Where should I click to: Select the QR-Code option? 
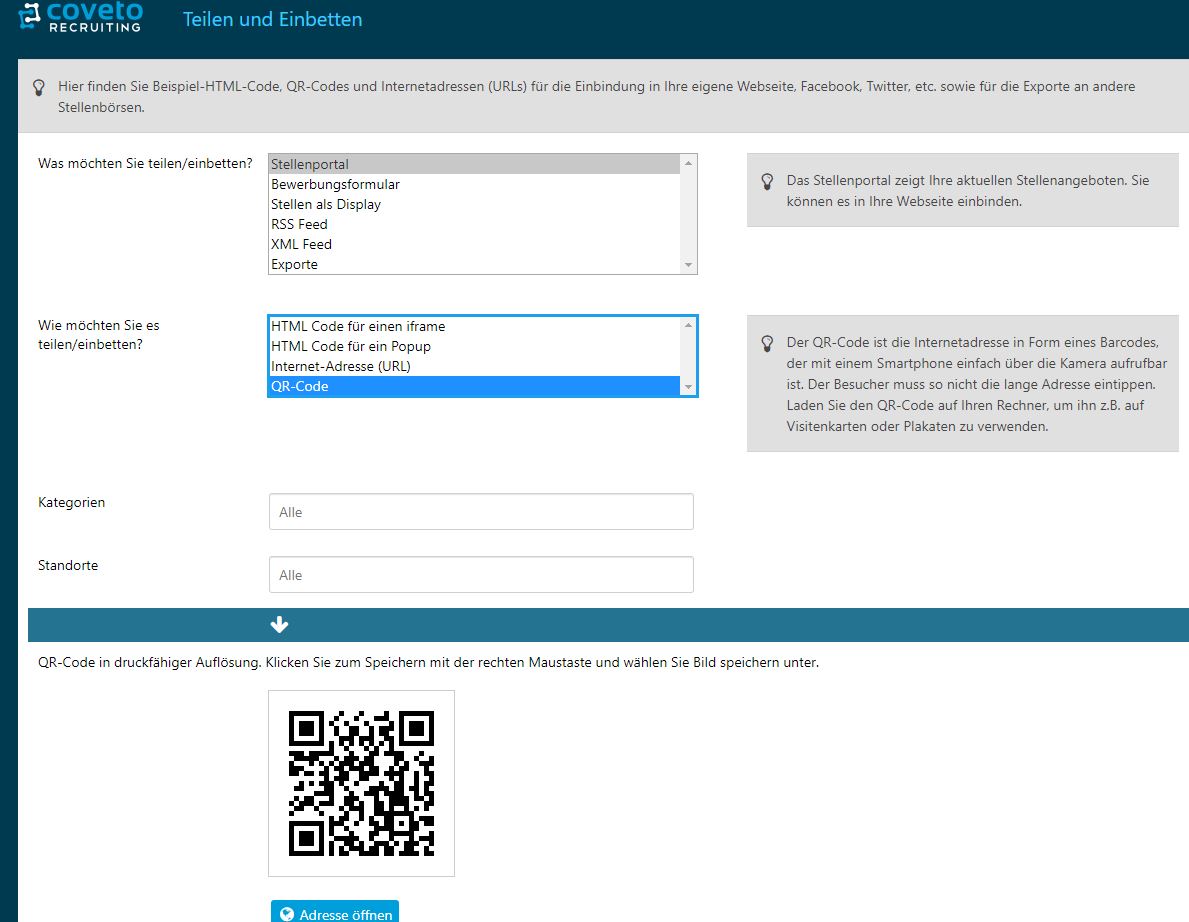click(x=475, y=386)
